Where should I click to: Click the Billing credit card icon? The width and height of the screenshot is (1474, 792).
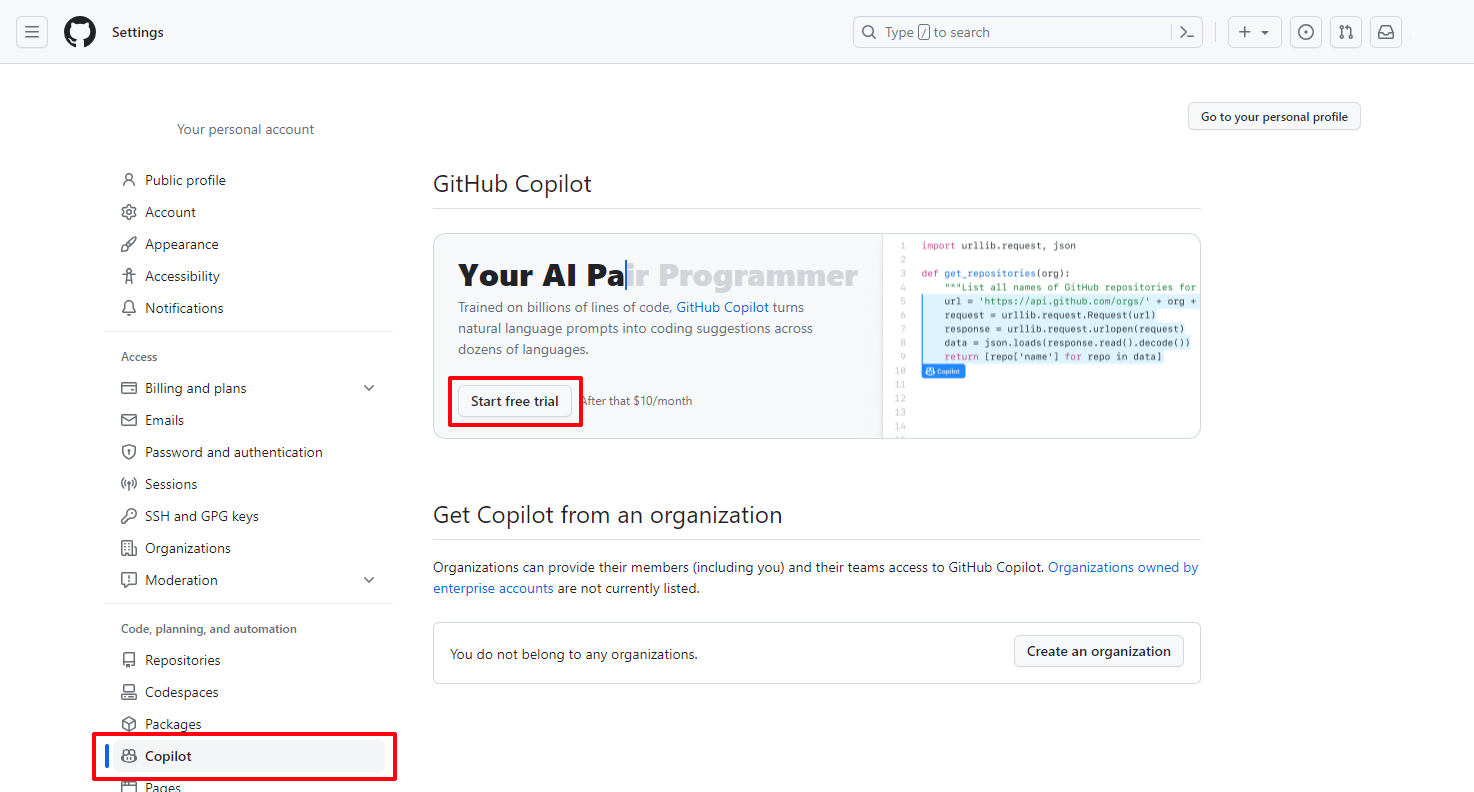click(129, 388)
